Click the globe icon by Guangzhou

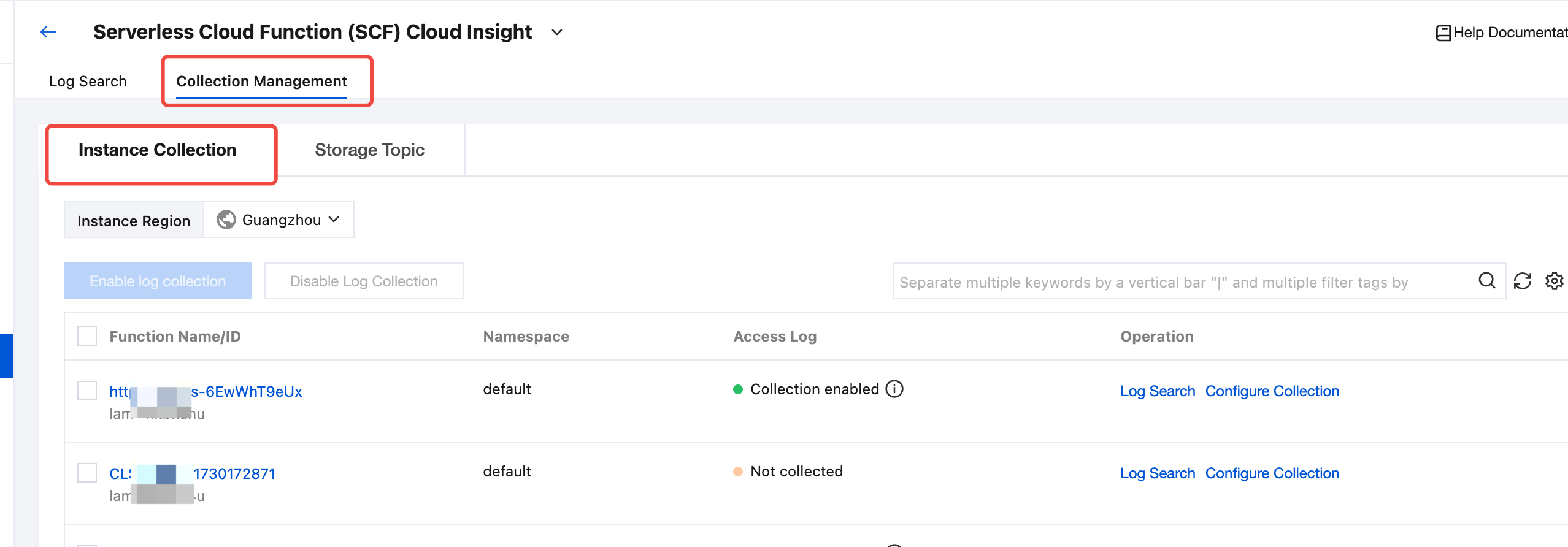[x=226, y=220]
